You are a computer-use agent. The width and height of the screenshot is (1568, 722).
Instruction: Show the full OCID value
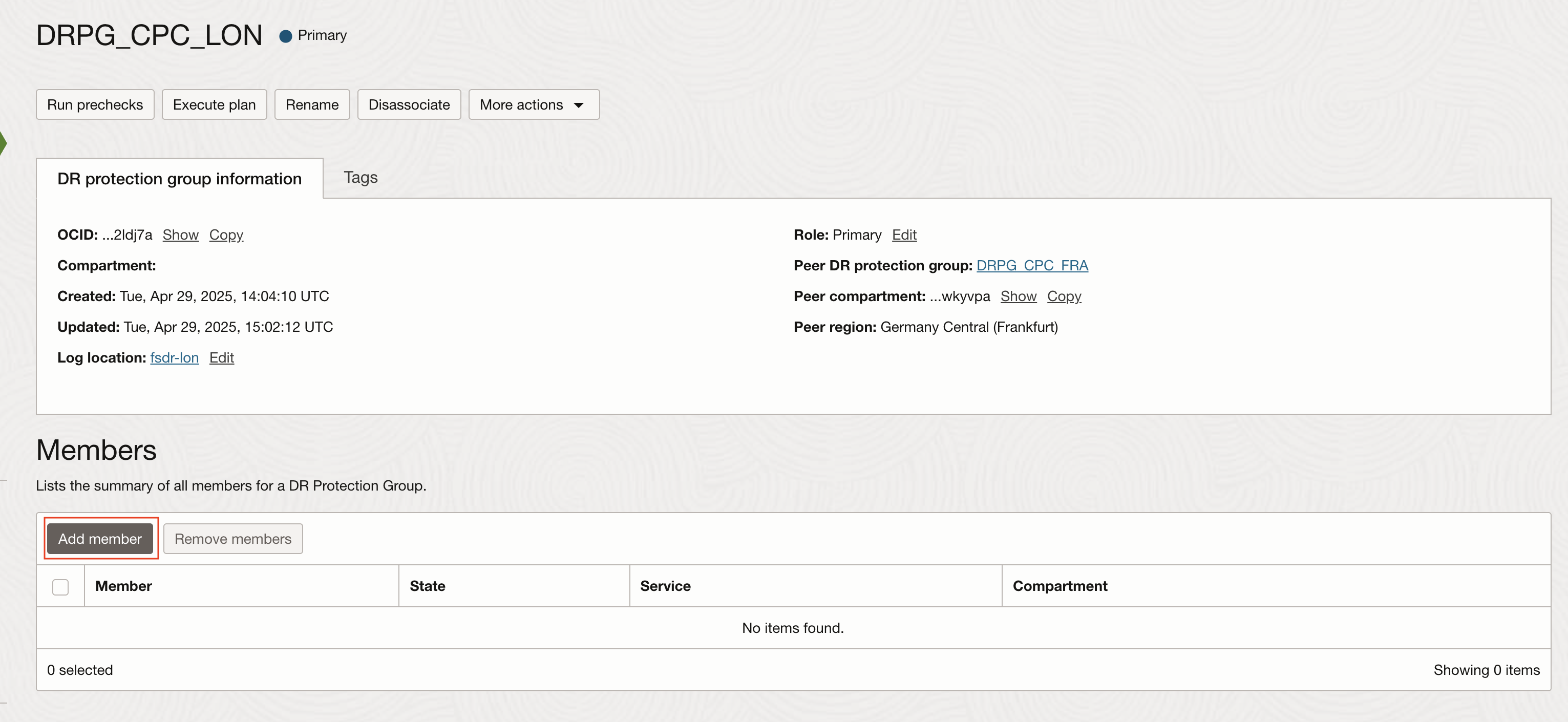180,235
